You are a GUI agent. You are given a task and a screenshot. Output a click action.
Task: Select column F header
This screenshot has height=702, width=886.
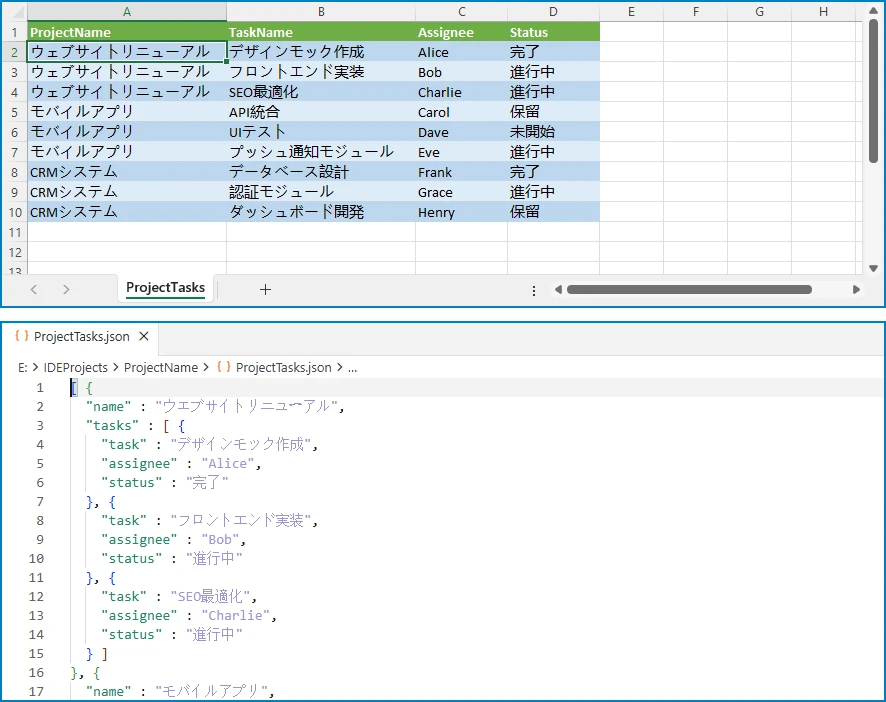[696, 12]
